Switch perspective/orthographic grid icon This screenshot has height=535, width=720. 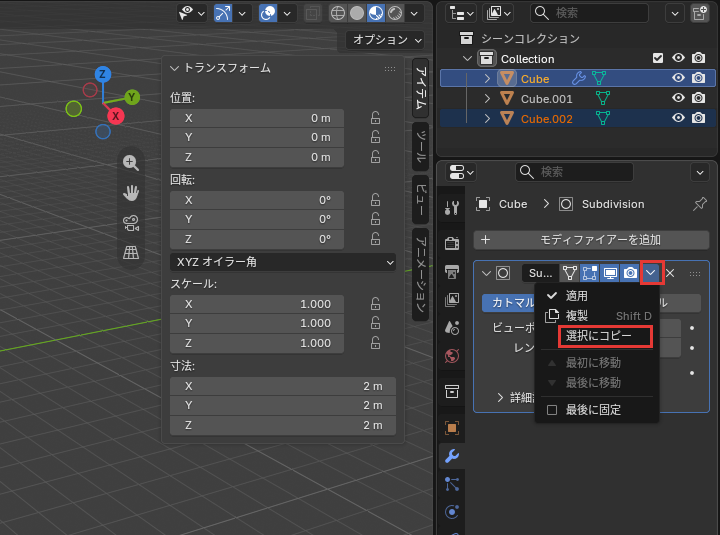tap(131, 253)
